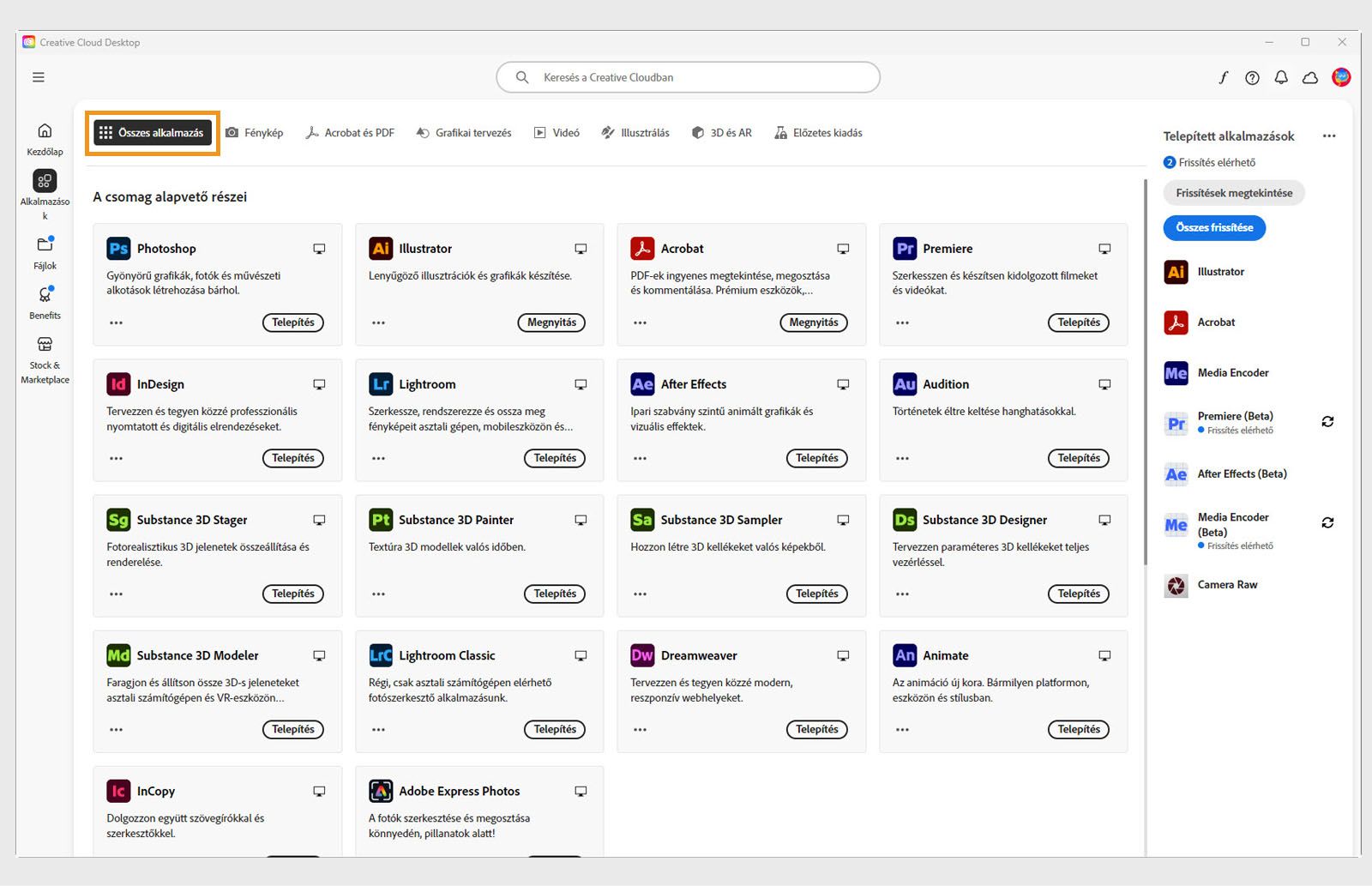This screenshot has width=1372, height=886.
Task: Open the hamburger menu top left
Action: [x=38, y=76]
